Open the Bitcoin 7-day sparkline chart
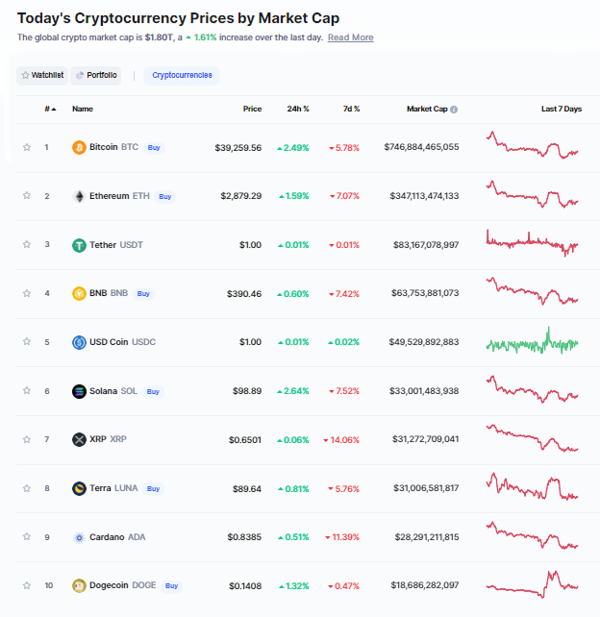The width and height of the screenshot is (600, 617). coord(532,145)
